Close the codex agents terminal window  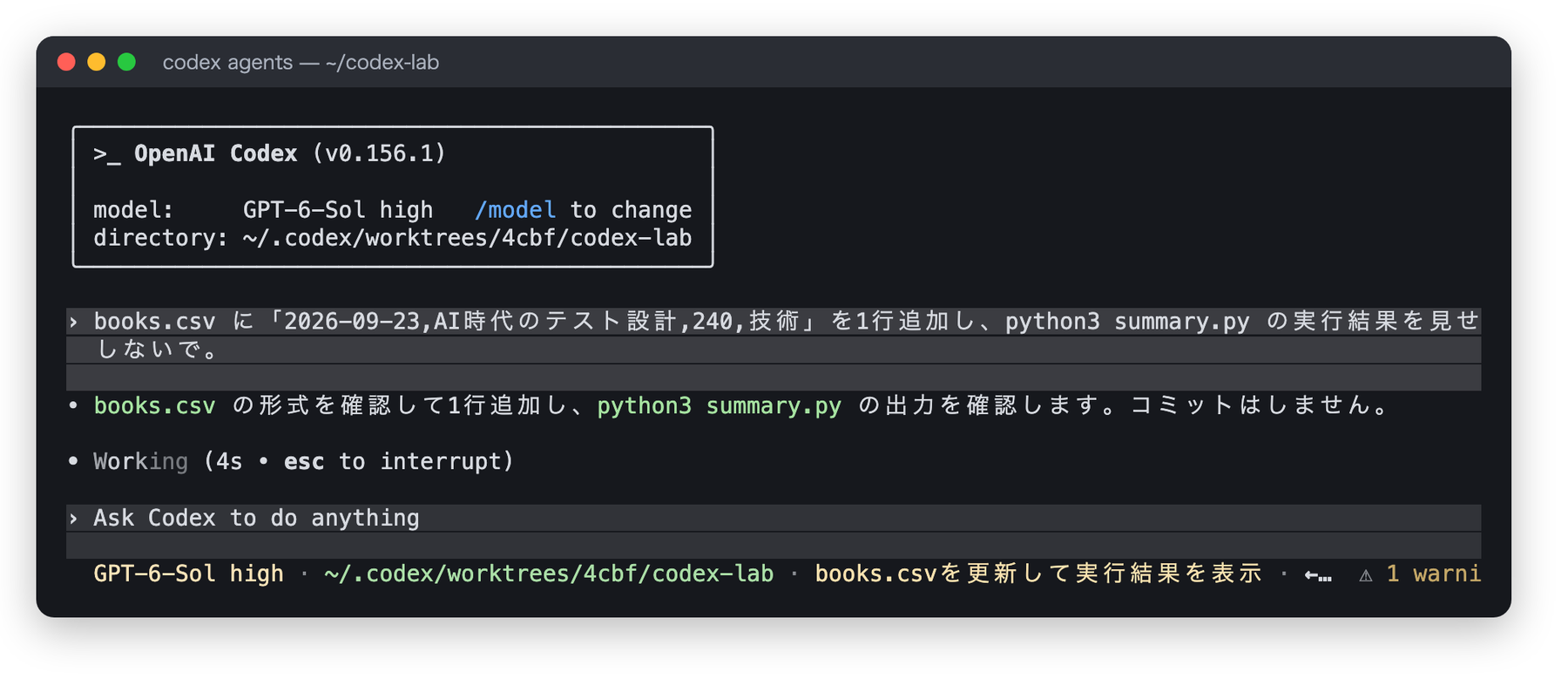tap(66, 62)
